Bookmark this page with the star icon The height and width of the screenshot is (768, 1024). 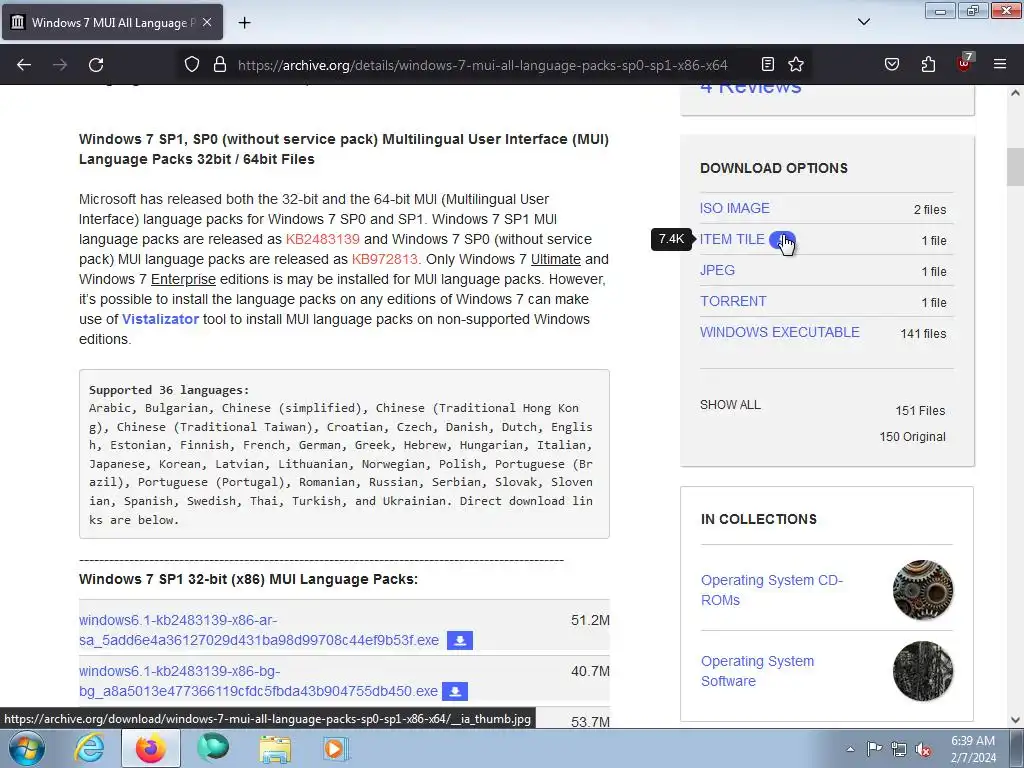tap(795, 64)
